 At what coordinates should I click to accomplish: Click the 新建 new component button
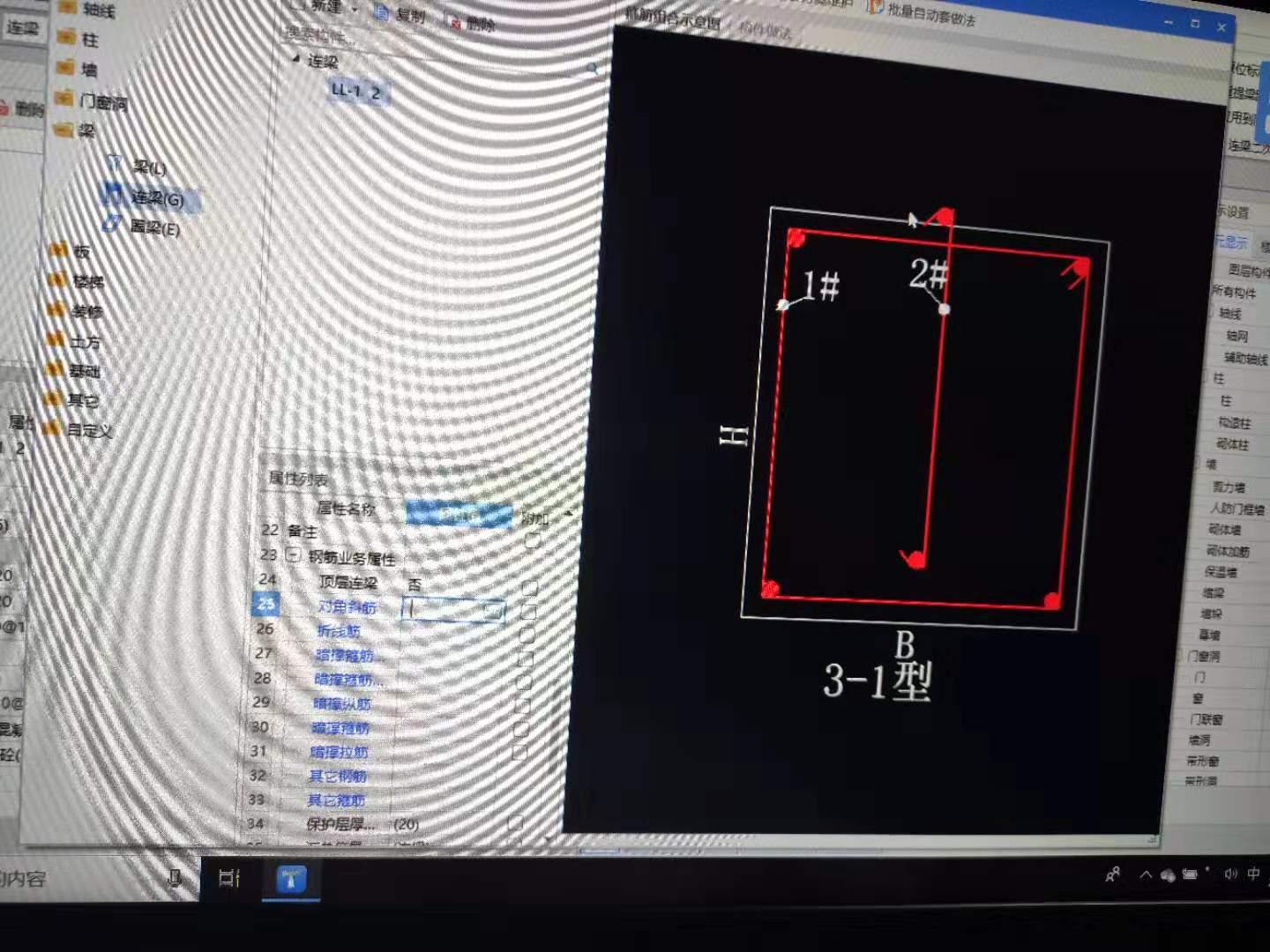[x=317, y=5]
